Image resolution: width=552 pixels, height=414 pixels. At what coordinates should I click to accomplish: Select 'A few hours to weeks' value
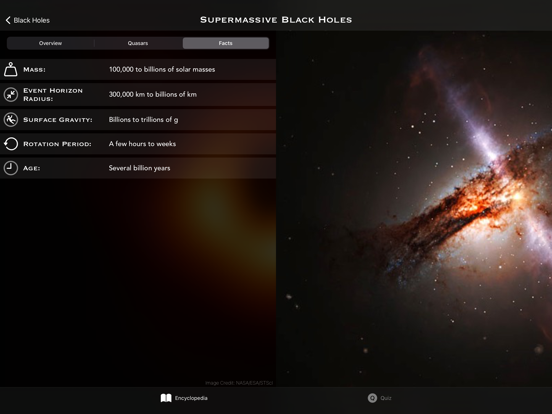[x=142, y=144]
